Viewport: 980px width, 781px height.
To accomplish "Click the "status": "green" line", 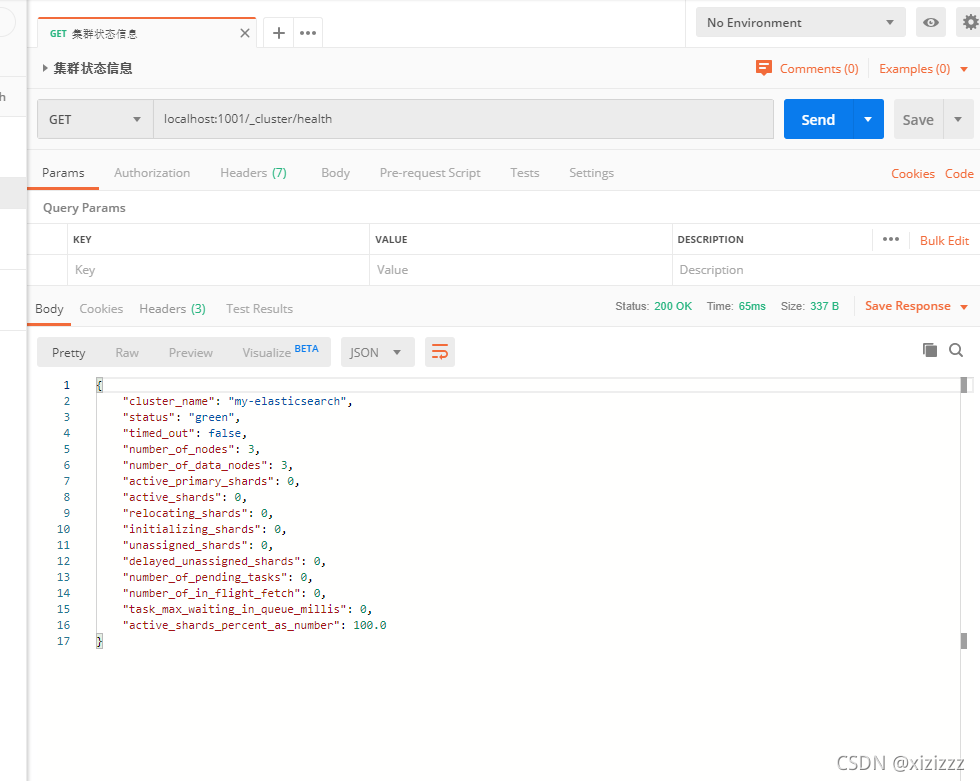I will pyautogui.click(x=181, y=417).
